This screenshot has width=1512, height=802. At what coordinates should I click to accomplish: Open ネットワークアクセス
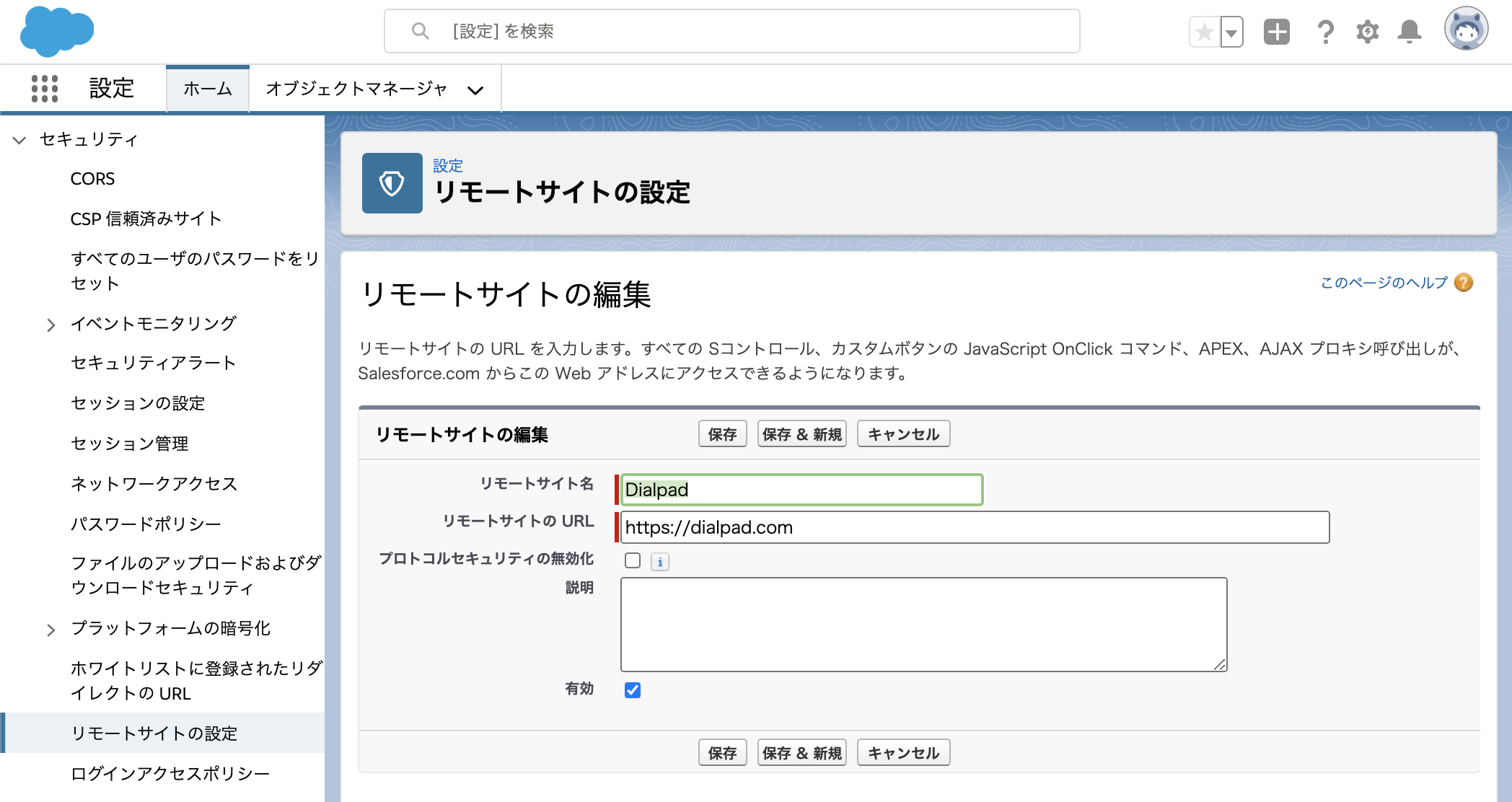[154, 484]
